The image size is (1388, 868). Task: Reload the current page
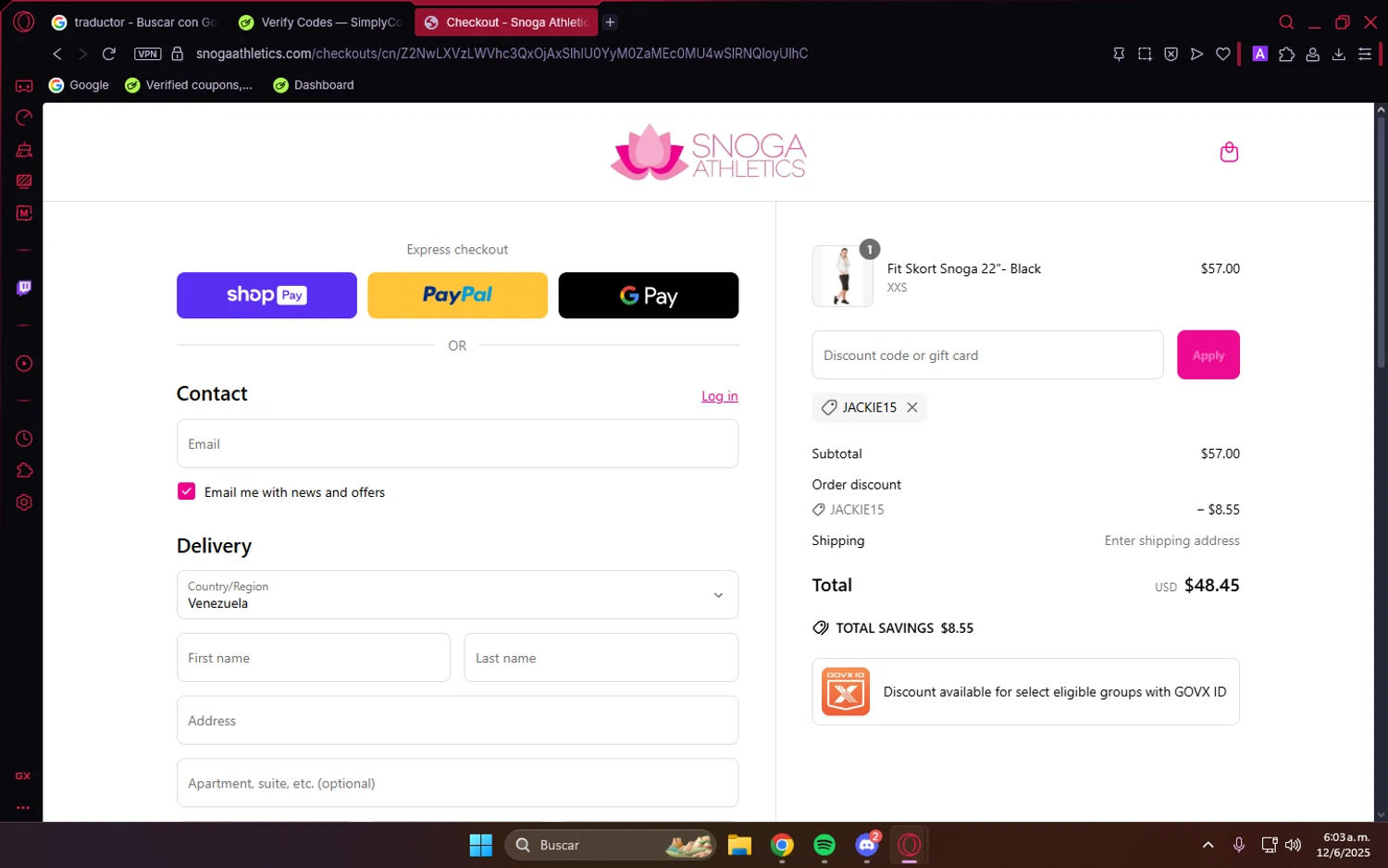tap(108, 54)
